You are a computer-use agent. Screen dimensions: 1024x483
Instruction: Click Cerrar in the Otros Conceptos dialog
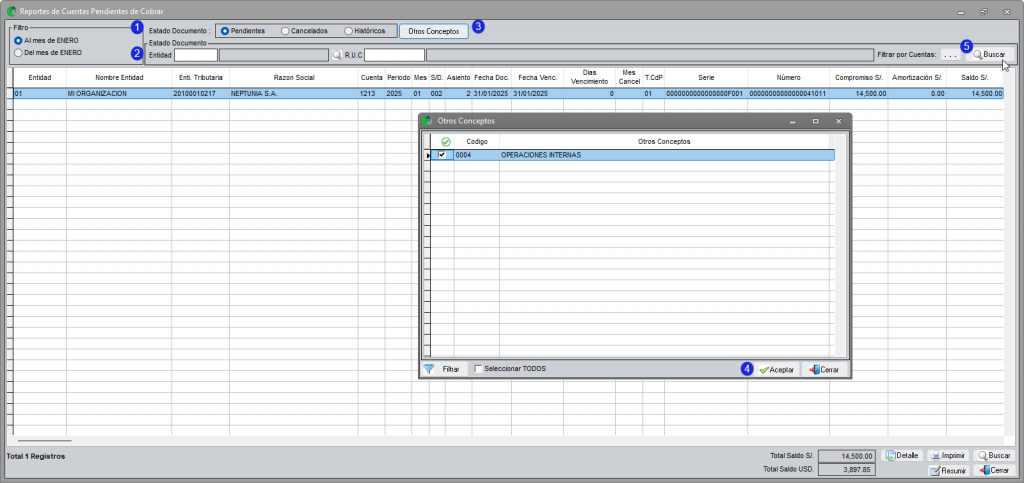click(825, 369)
